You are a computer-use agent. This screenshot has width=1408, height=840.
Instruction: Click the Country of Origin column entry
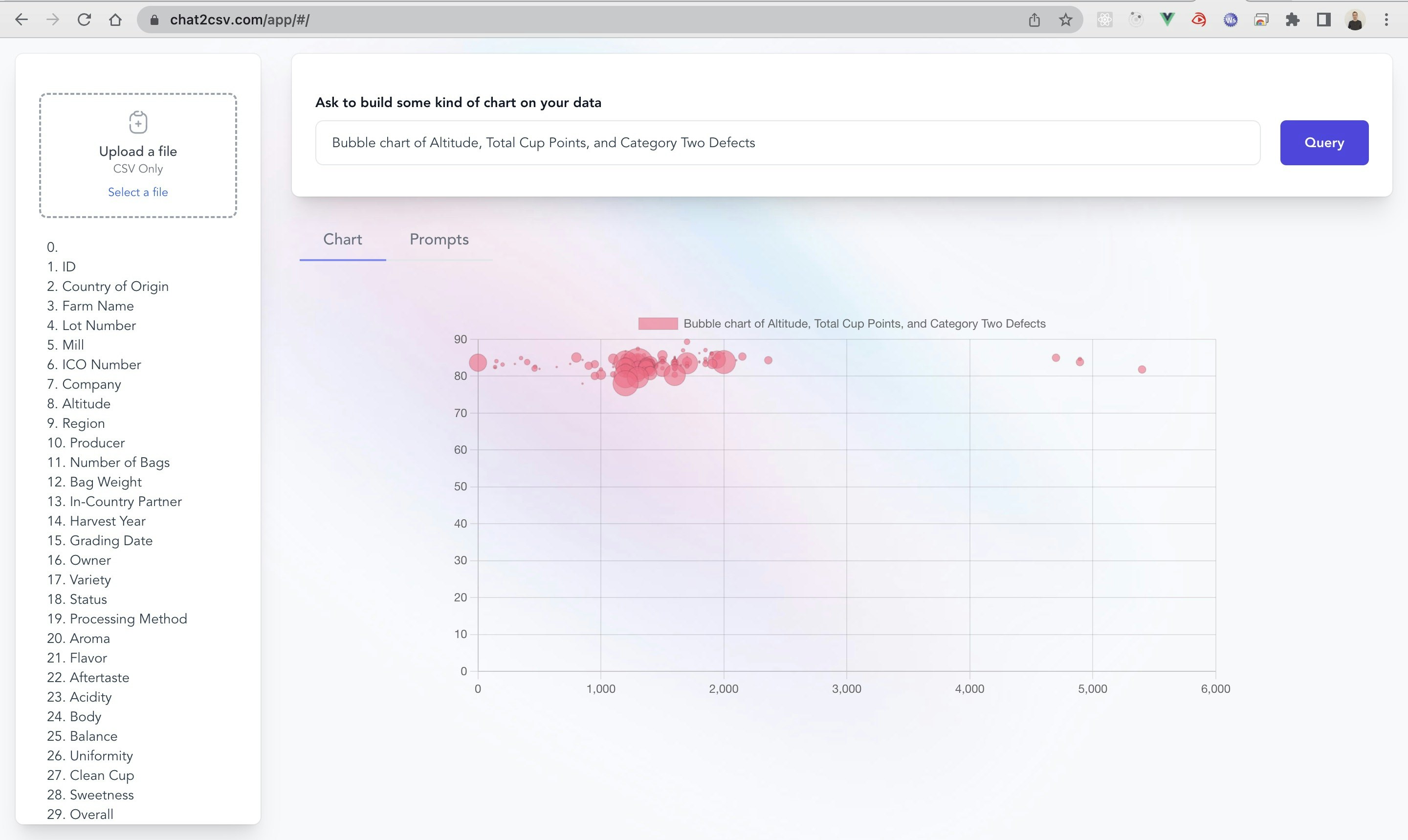click(115, 287)
